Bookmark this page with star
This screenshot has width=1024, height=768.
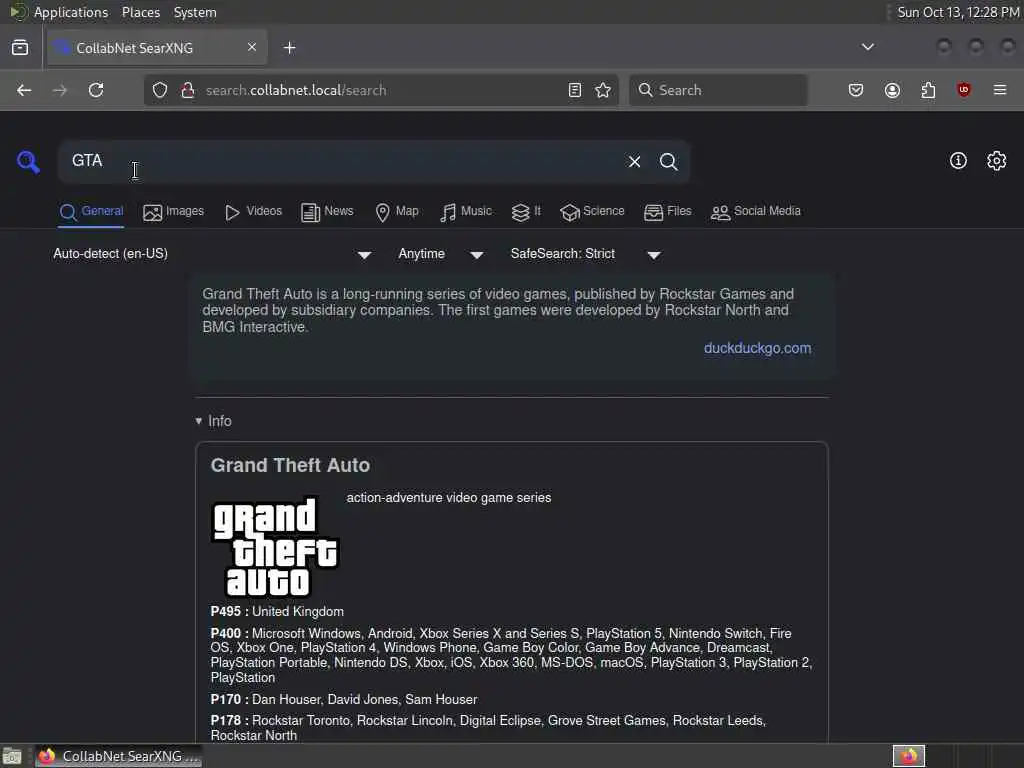pyautogui.click(x=603, y=90)
